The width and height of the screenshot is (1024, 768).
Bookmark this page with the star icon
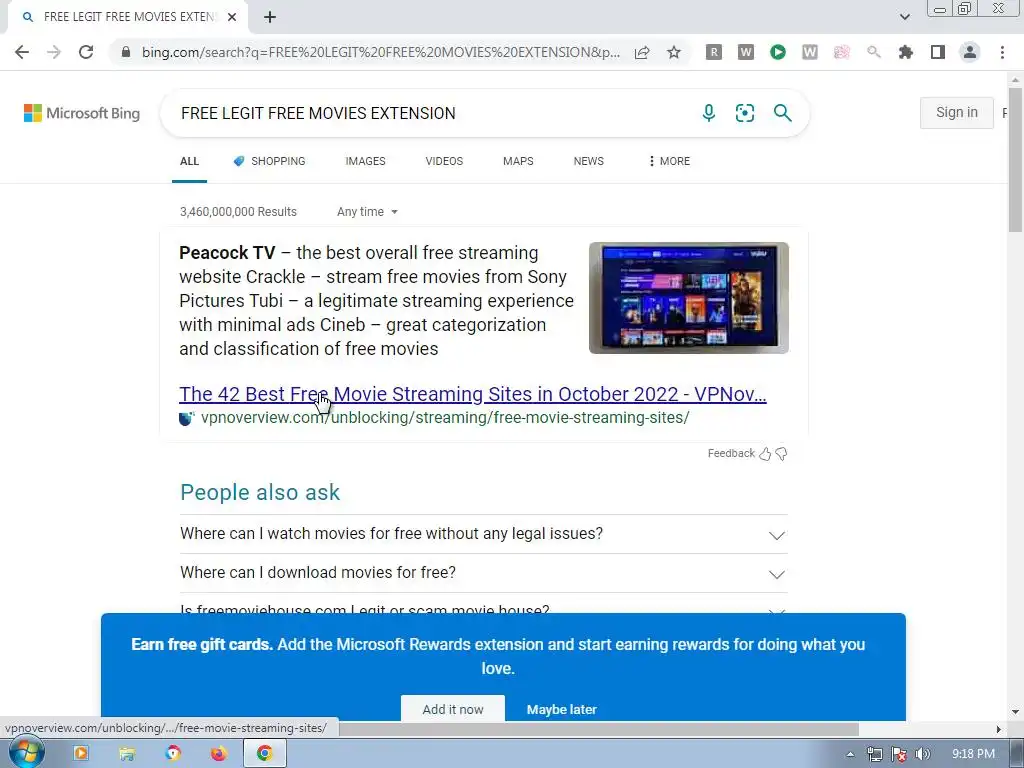(x=674, y=52)
